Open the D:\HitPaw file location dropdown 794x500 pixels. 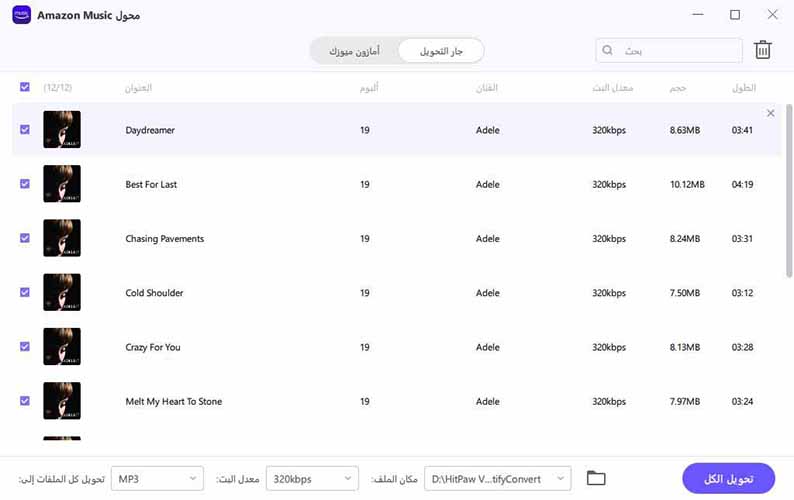[x=498, y=479]
